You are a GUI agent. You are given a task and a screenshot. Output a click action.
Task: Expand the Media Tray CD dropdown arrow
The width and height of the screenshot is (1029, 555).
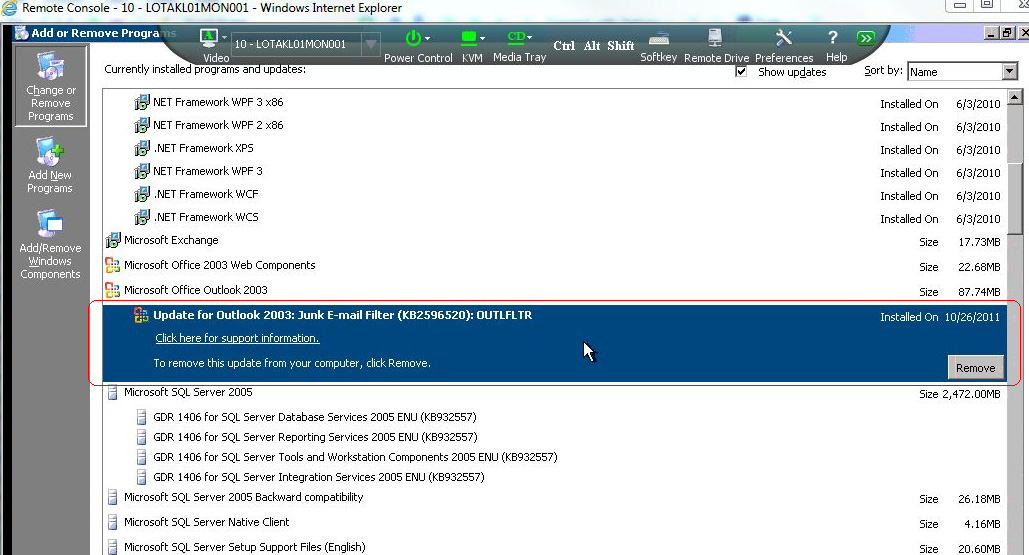pos(530,37)
